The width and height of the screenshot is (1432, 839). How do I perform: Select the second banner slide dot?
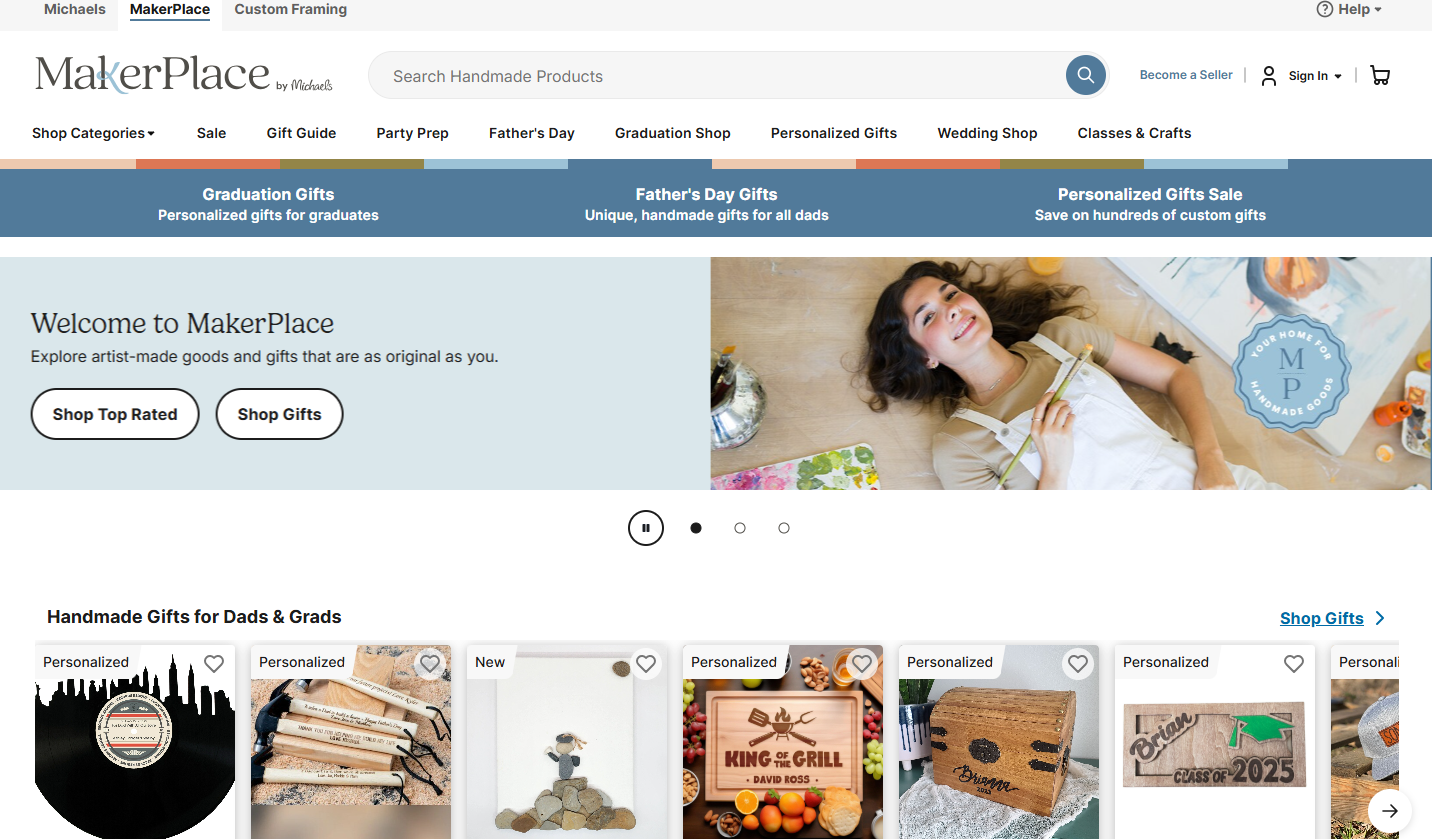[x=740, y=528]
